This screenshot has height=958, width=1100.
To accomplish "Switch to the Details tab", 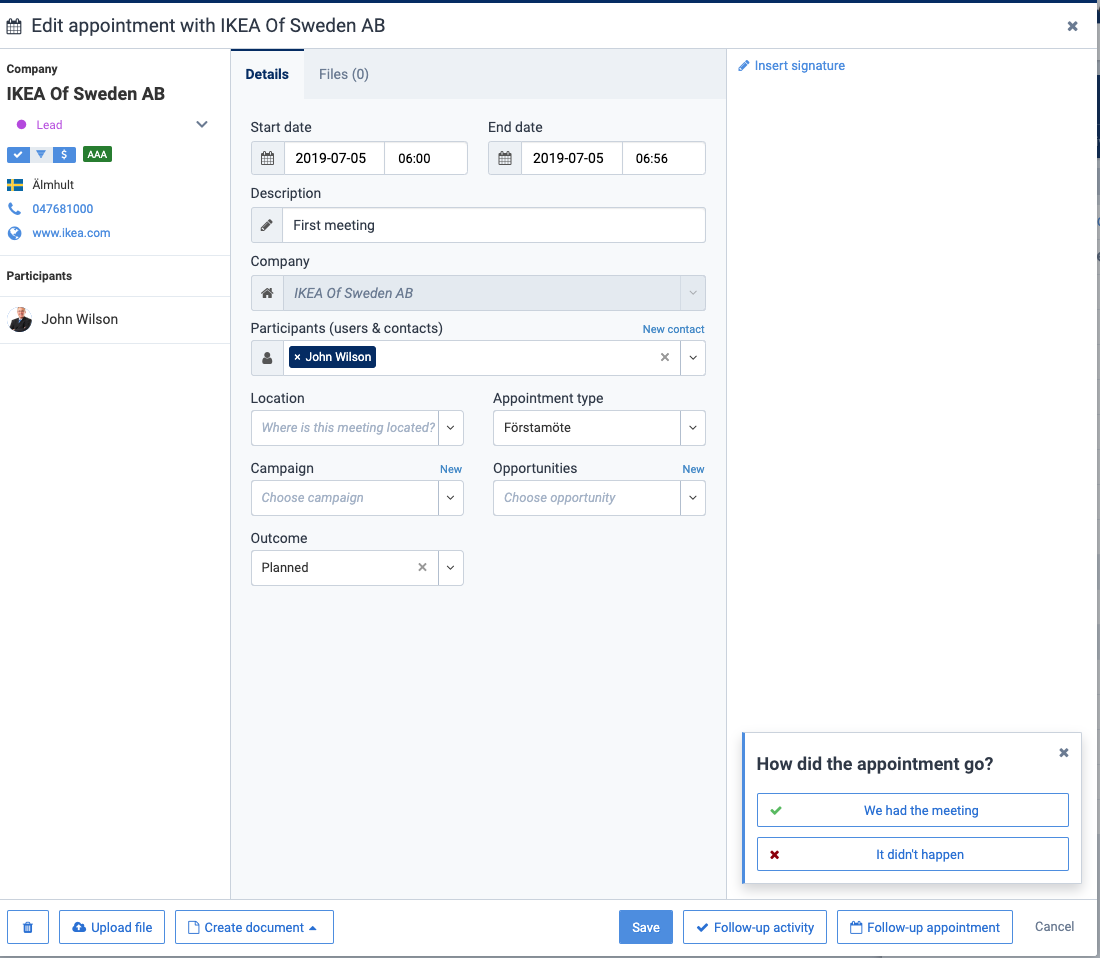I will pos(267,74).
